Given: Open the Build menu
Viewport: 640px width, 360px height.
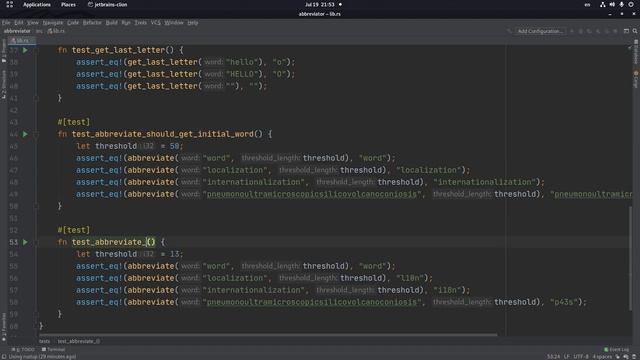Looking at the screenshot, I should 111,22.
